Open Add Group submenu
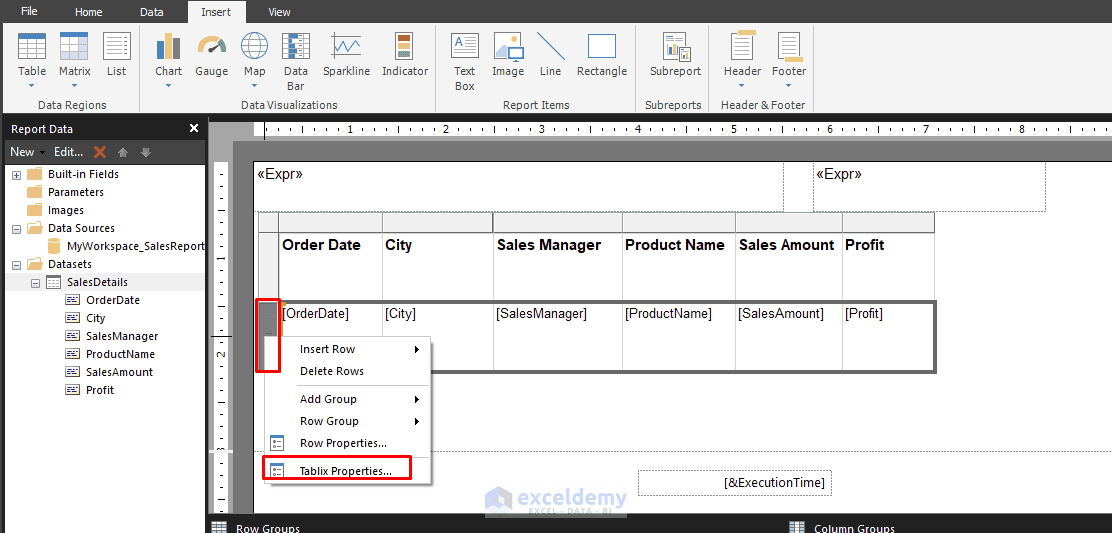The height and width of the screenshot is (533, 1112). coord(347,399)
